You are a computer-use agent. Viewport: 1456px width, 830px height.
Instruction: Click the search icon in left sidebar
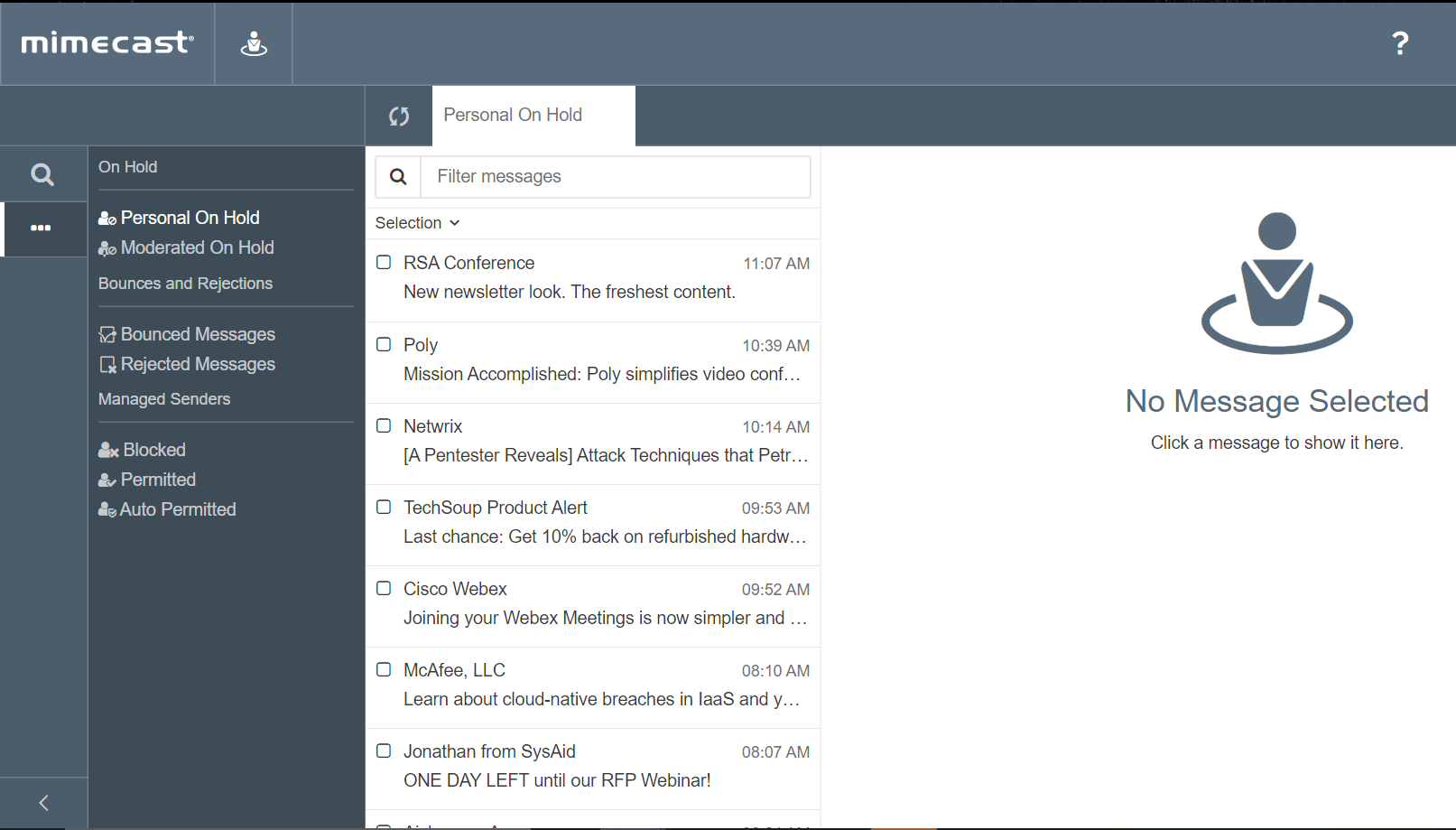click(x=42, y=173)
